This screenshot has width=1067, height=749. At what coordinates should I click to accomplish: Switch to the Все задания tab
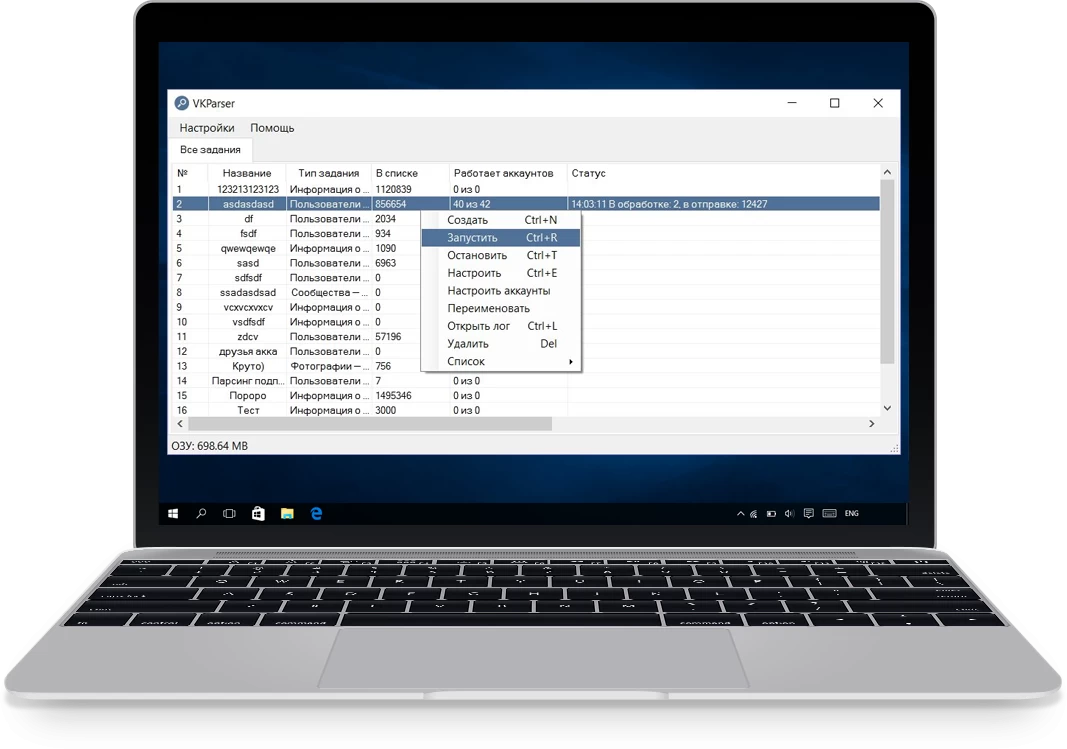tap(210, 150)
